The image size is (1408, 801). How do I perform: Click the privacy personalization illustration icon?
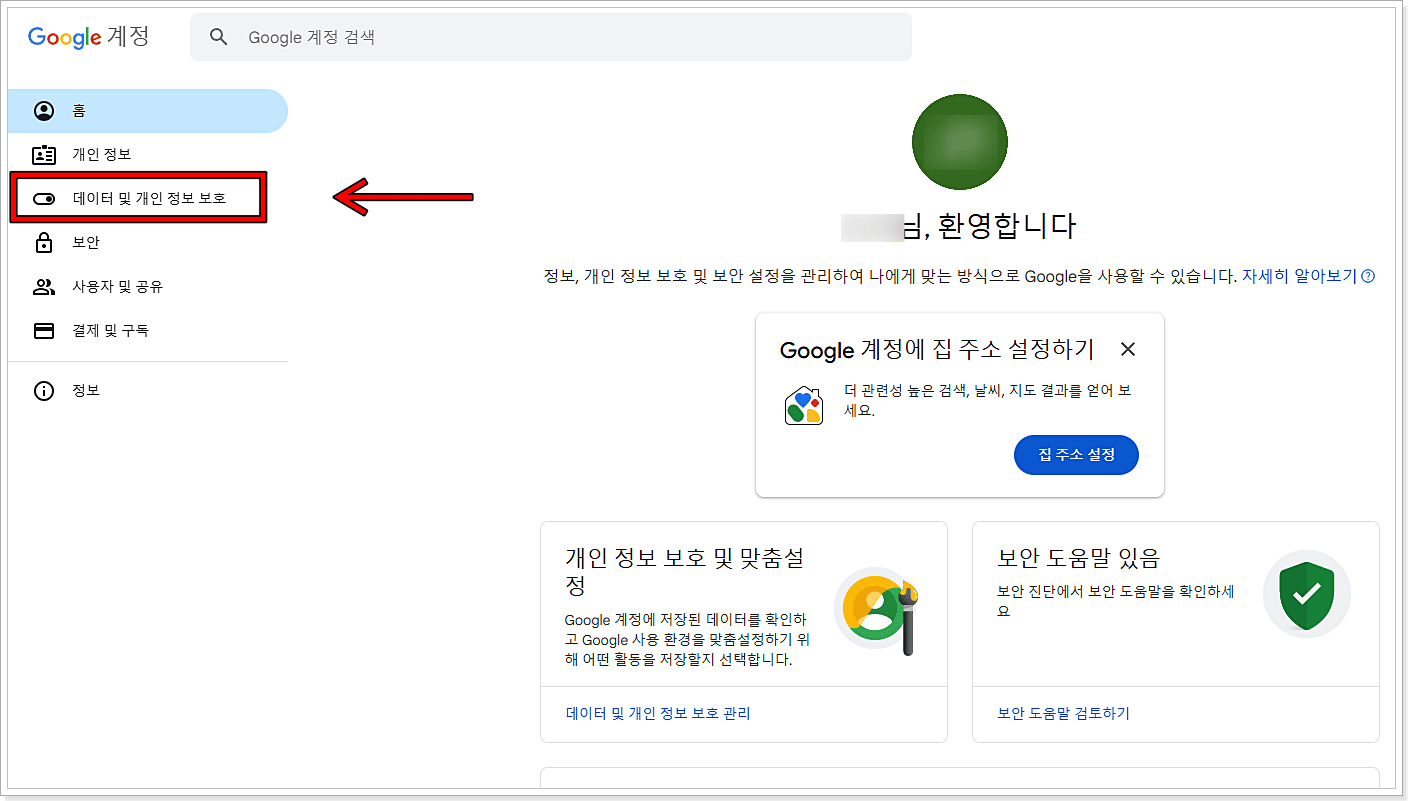point(877,611)
